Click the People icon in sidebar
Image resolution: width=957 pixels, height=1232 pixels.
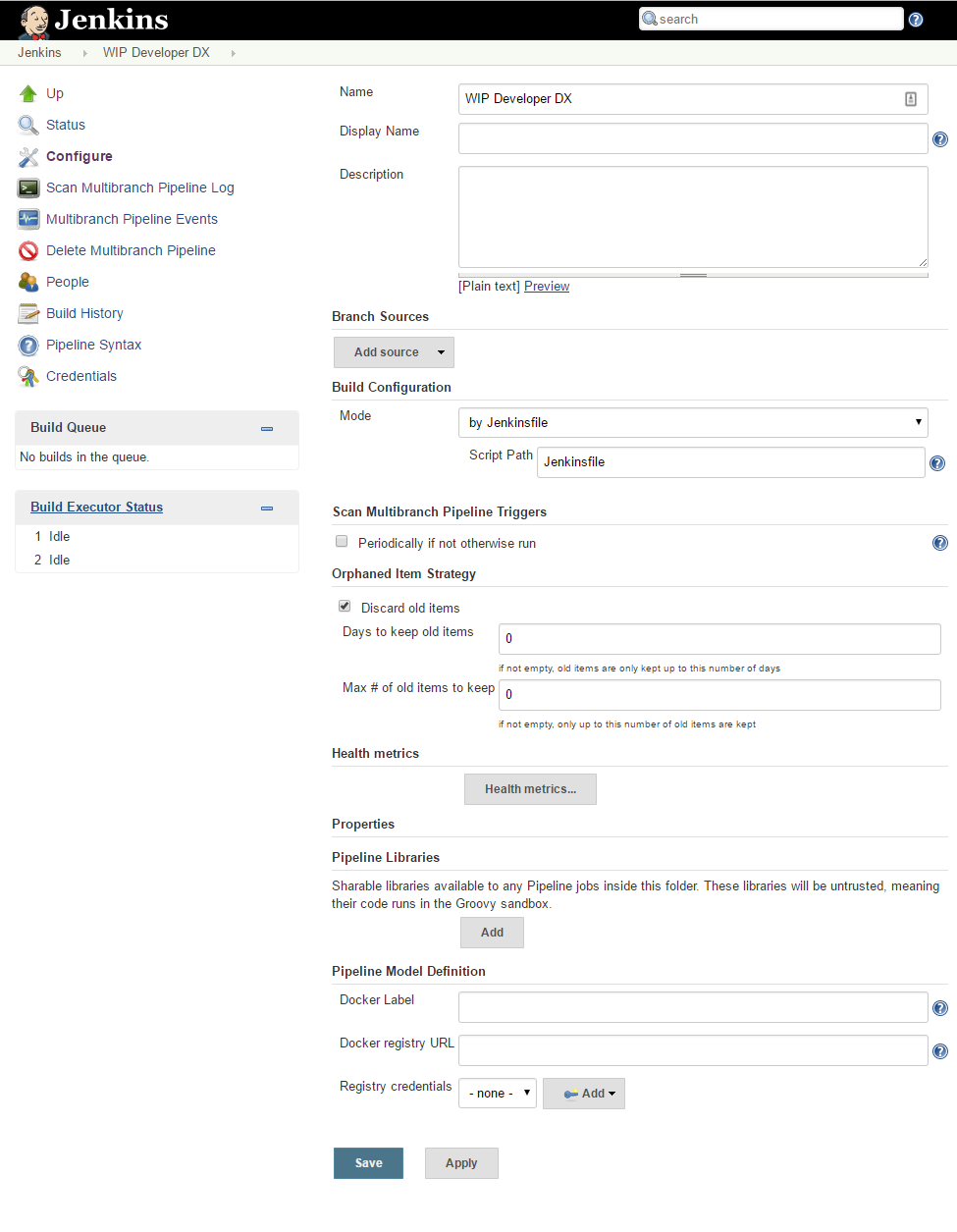[x=28, y=282]
